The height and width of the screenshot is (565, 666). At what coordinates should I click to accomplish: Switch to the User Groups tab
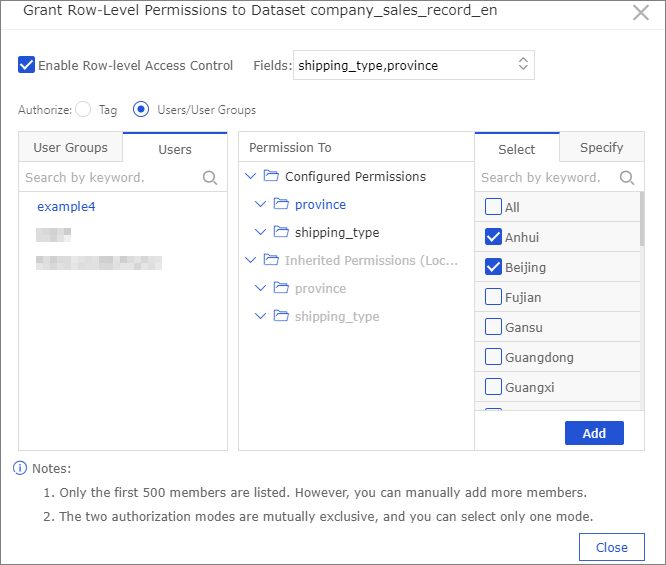coord(71,147)
